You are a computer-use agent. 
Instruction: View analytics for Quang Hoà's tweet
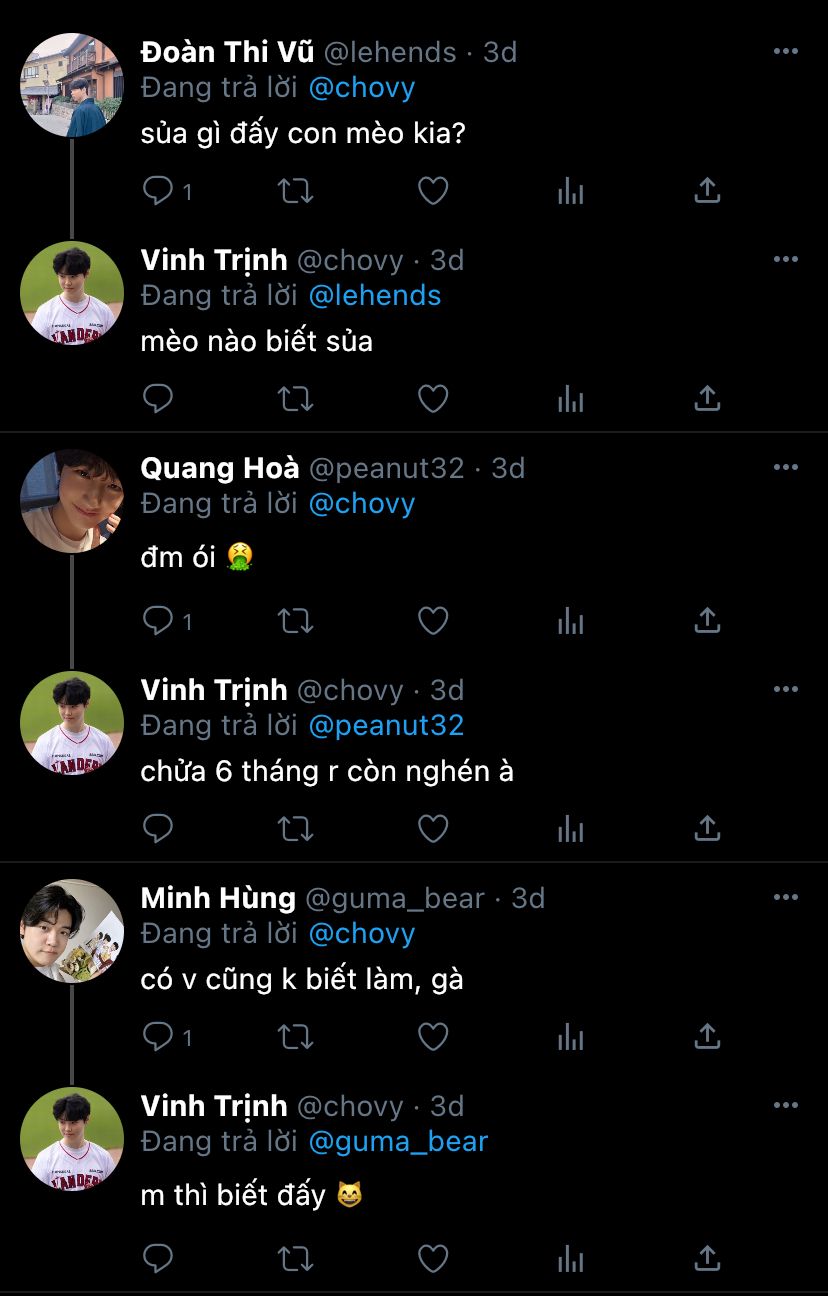570,621
